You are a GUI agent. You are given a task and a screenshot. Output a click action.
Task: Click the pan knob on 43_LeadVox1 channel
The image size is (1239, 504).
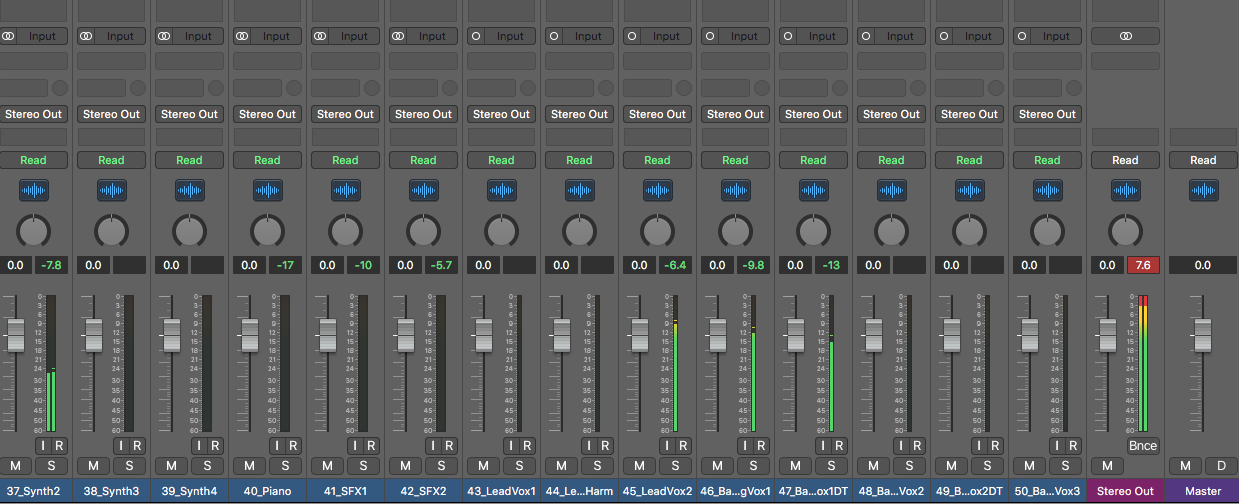pos(501,232)
